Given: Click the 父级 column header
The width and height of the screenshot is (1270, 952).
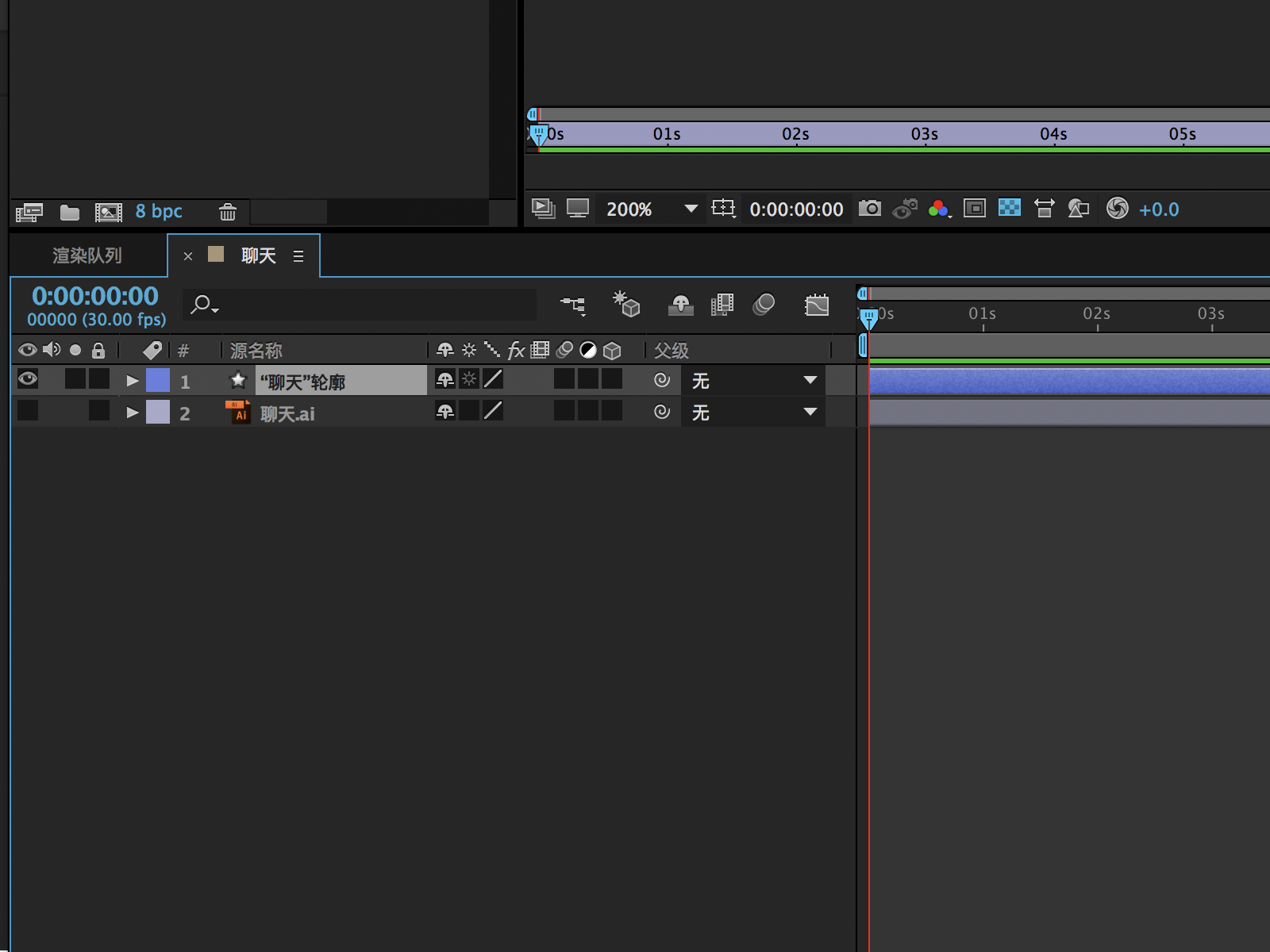Looking at the screenshot, I should click(x=671, y=350).
